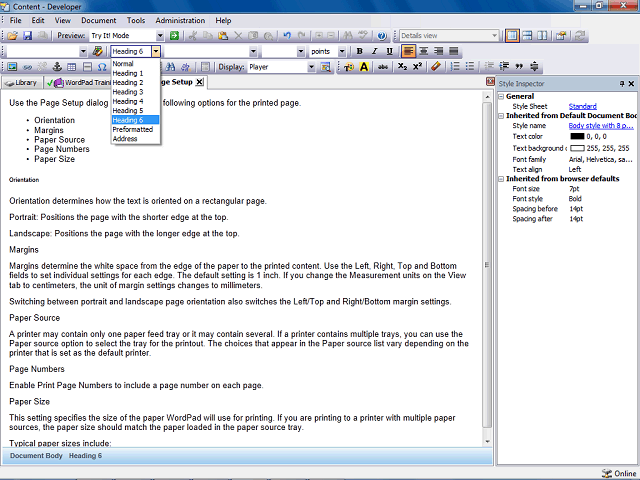Insert a hyperlink with the chain icon
640x480 pixels.
click(27, 67)
